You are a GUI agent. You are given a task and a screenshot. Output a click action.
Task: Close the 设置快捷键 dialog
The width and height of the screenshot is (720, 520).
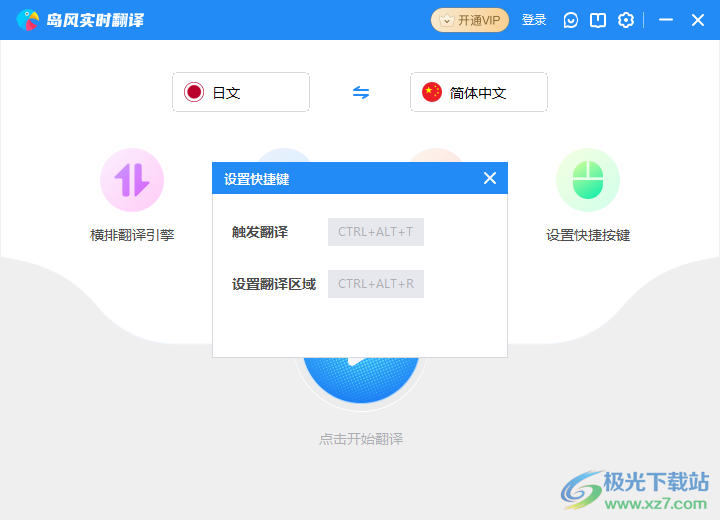(x=490, y=178)
